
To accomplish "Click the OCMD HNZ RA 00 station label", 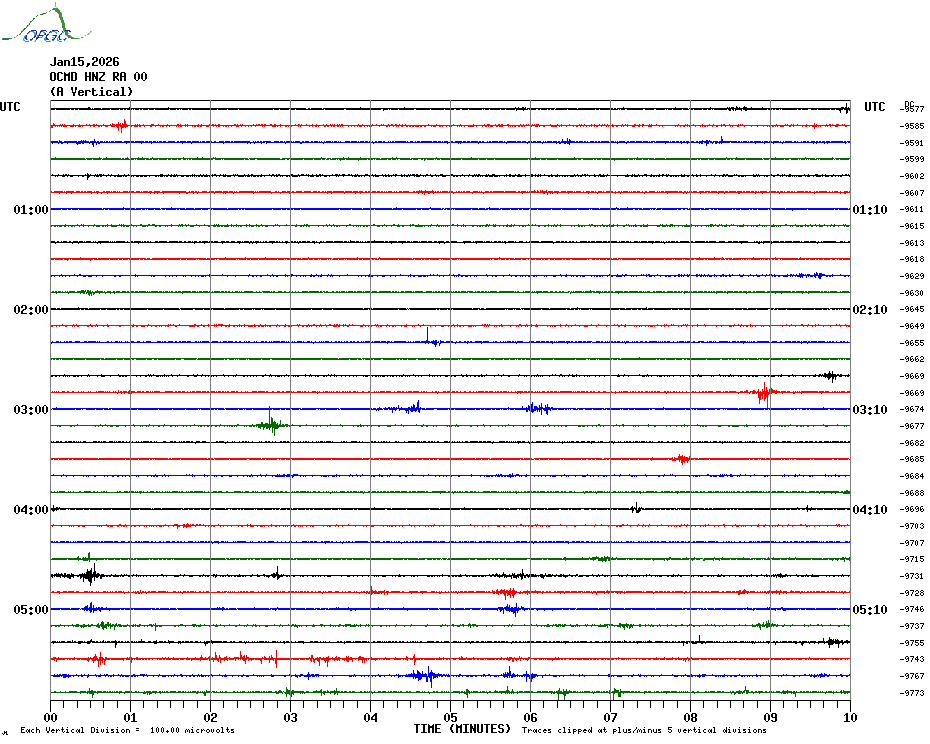I will [x=98, y=77].
